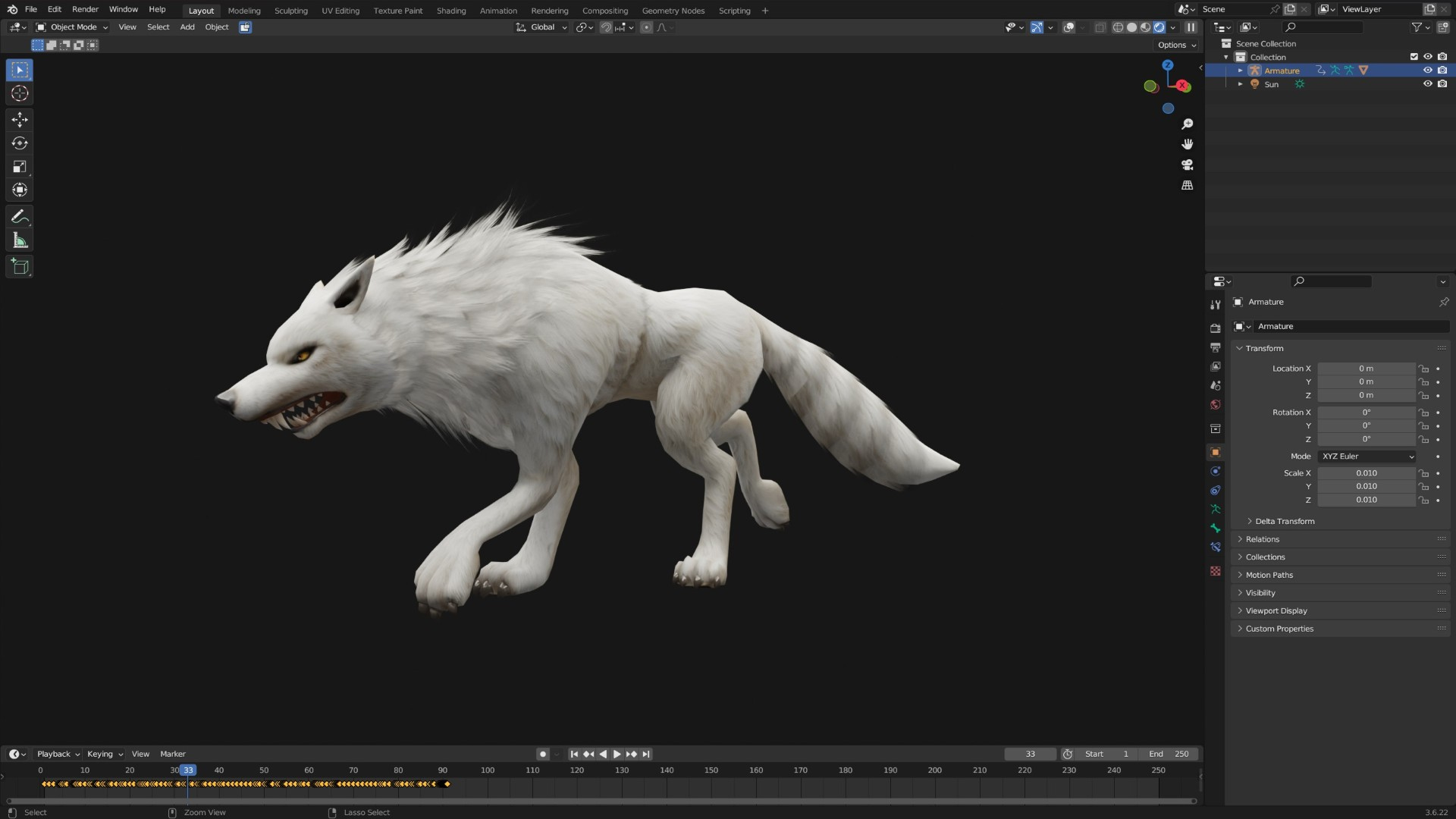Click the Pan view hand icon
Image resolution: width=1456 pixels, height=819 pixels.
(1188, 144)
